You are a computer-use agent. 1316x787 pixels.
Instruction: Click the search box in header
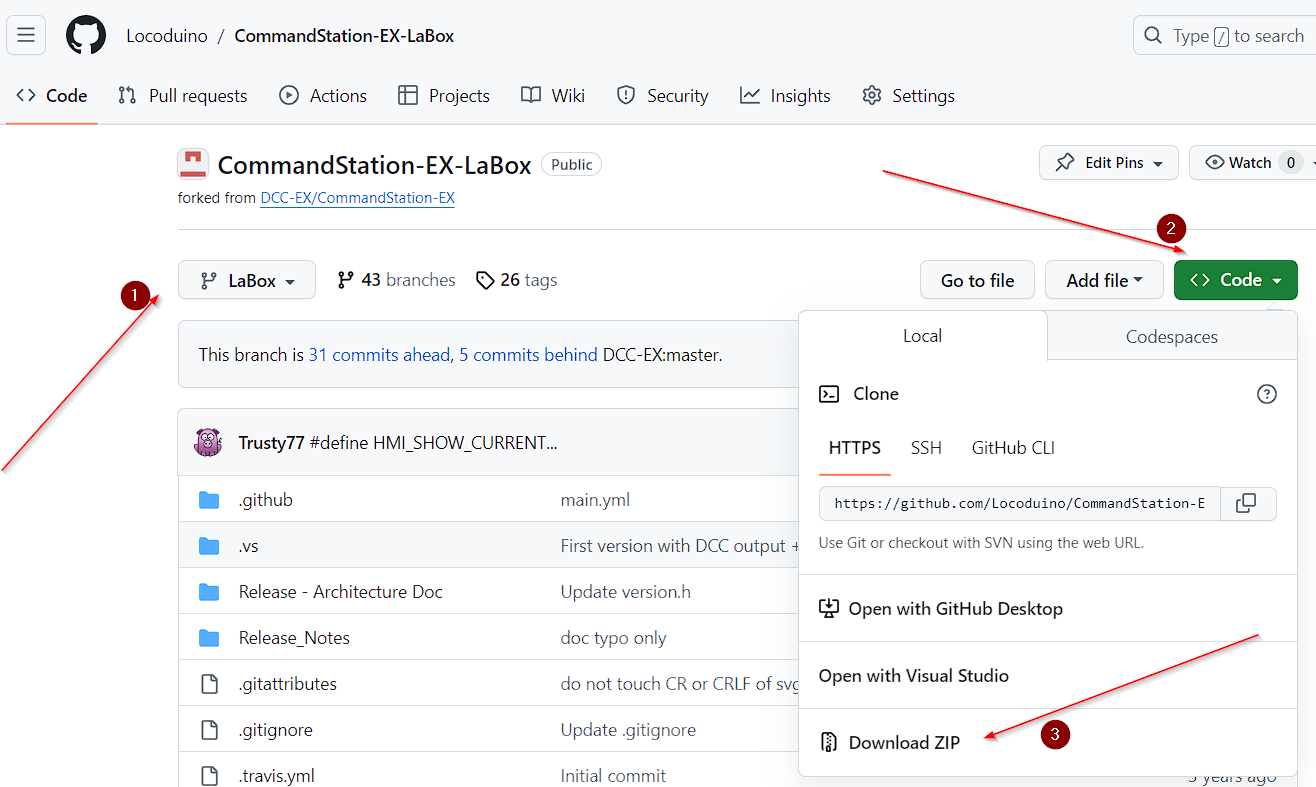tap(1224, 36)
